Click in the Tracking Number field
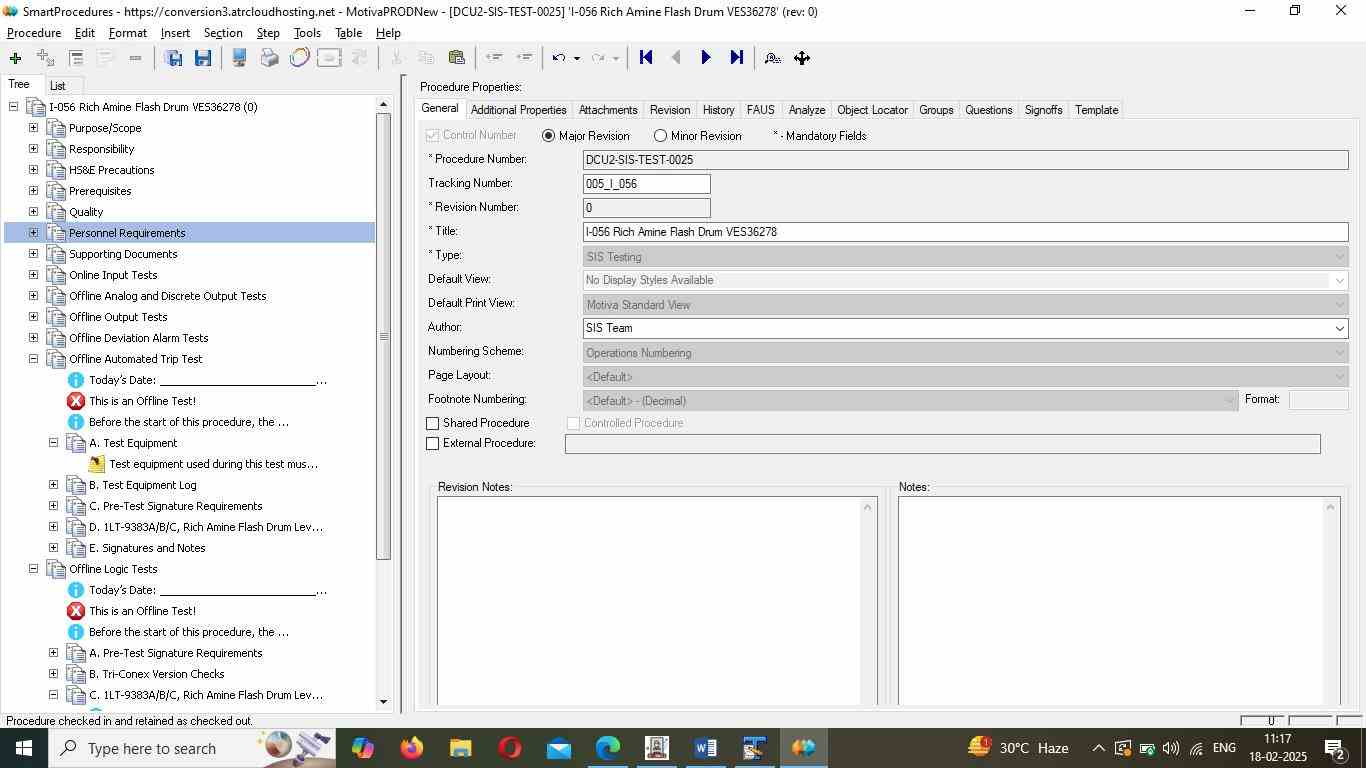This screenshot has height=768, width=1366. pos(646,184)
